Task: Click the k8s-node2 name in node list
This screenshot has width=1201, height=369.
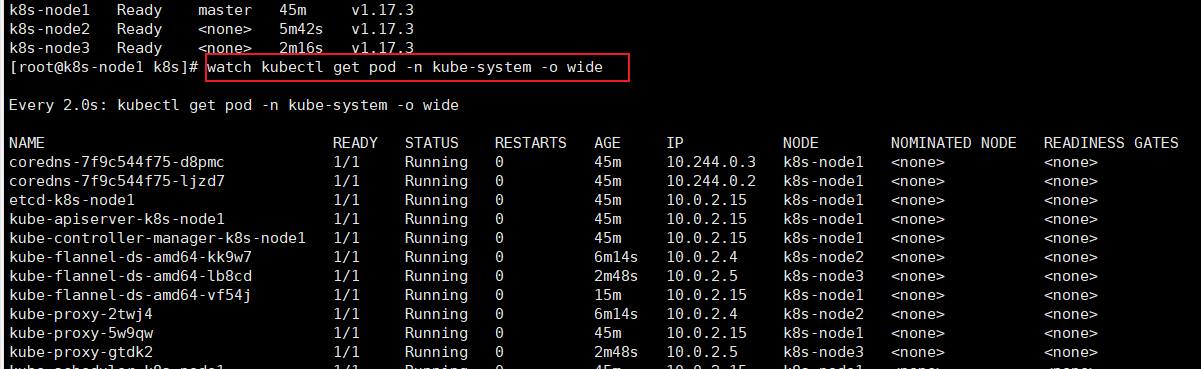Action: 49,29
